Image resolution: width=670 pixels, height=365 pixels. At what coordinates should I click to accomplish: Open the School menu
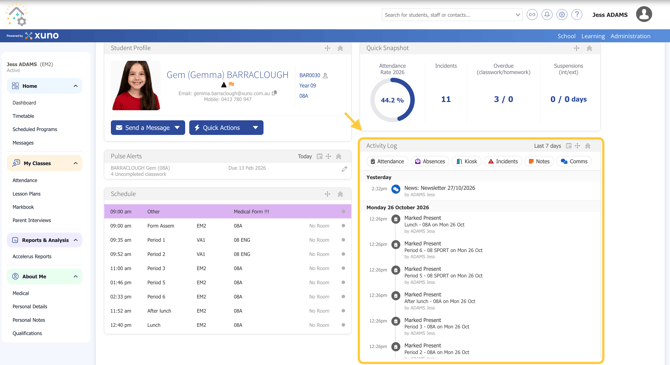(x=566, y=36)
